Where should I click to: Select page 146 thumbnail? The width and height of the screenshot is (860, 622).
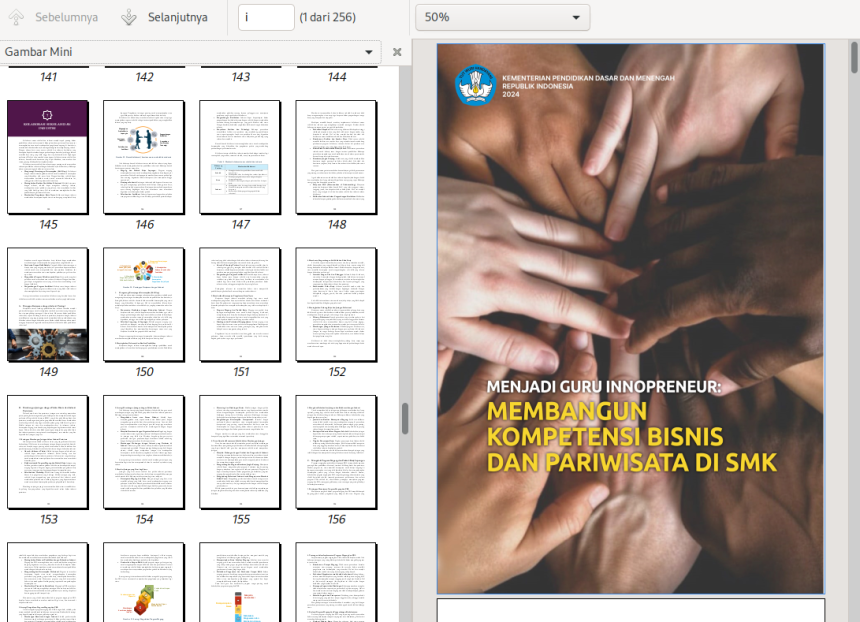coord(144,157)
